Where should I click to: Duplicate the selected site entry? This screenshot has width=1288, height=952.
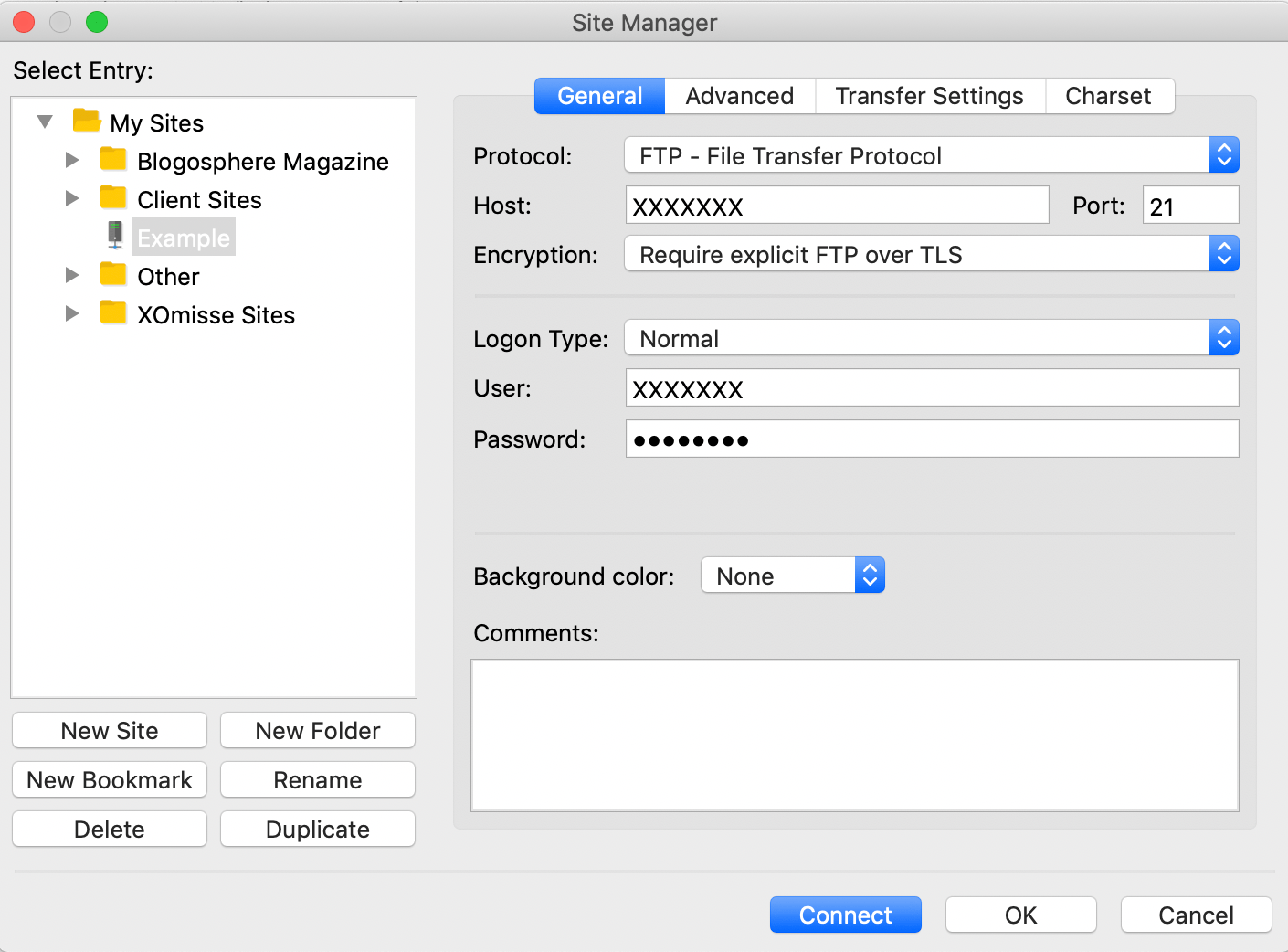pos(318,829)
